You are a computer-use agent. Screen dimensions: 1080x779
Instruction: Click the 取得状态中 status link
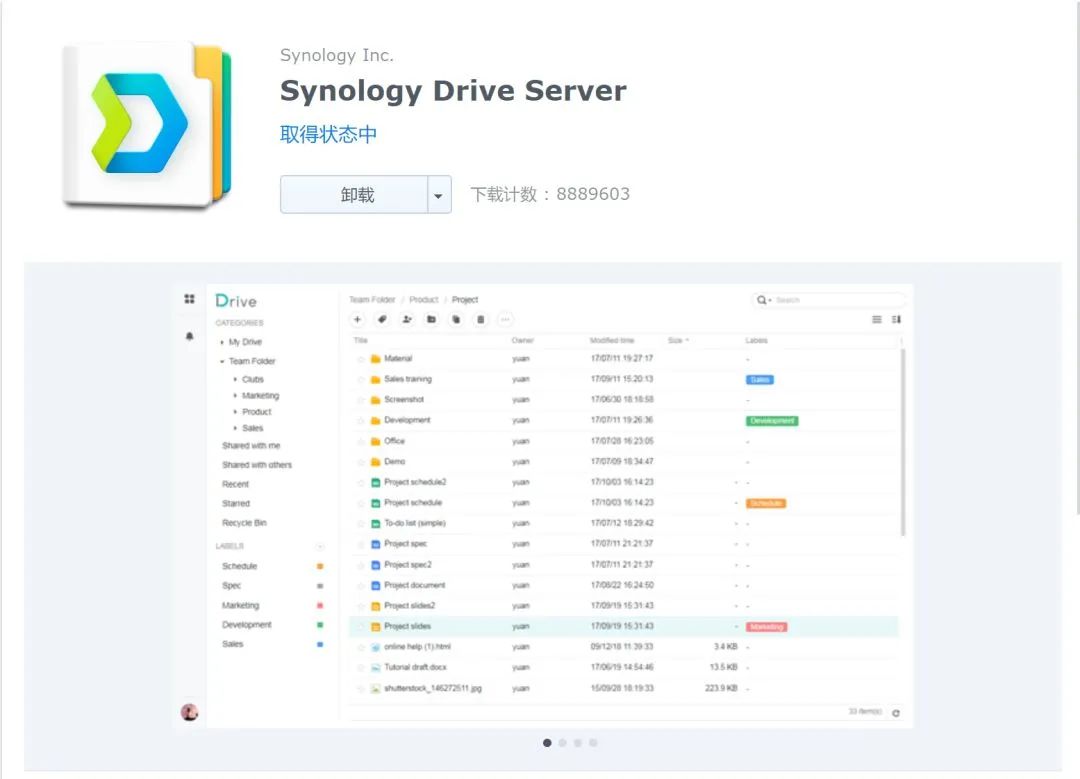pos(329,134)
